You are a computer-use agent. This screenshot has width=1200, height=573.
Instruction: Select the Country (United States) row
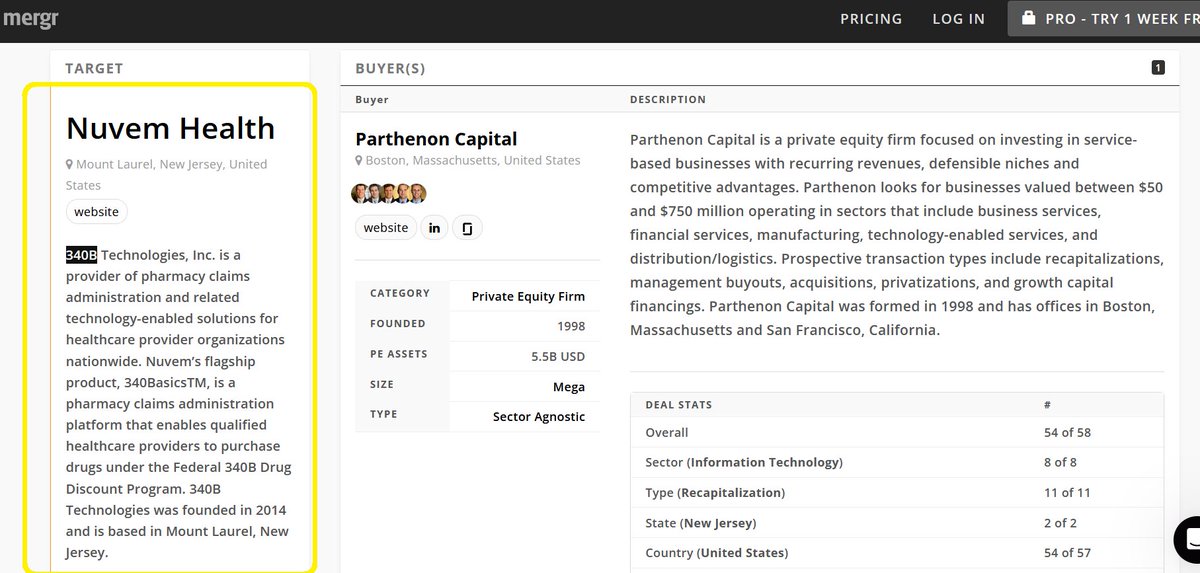[897, 553]
